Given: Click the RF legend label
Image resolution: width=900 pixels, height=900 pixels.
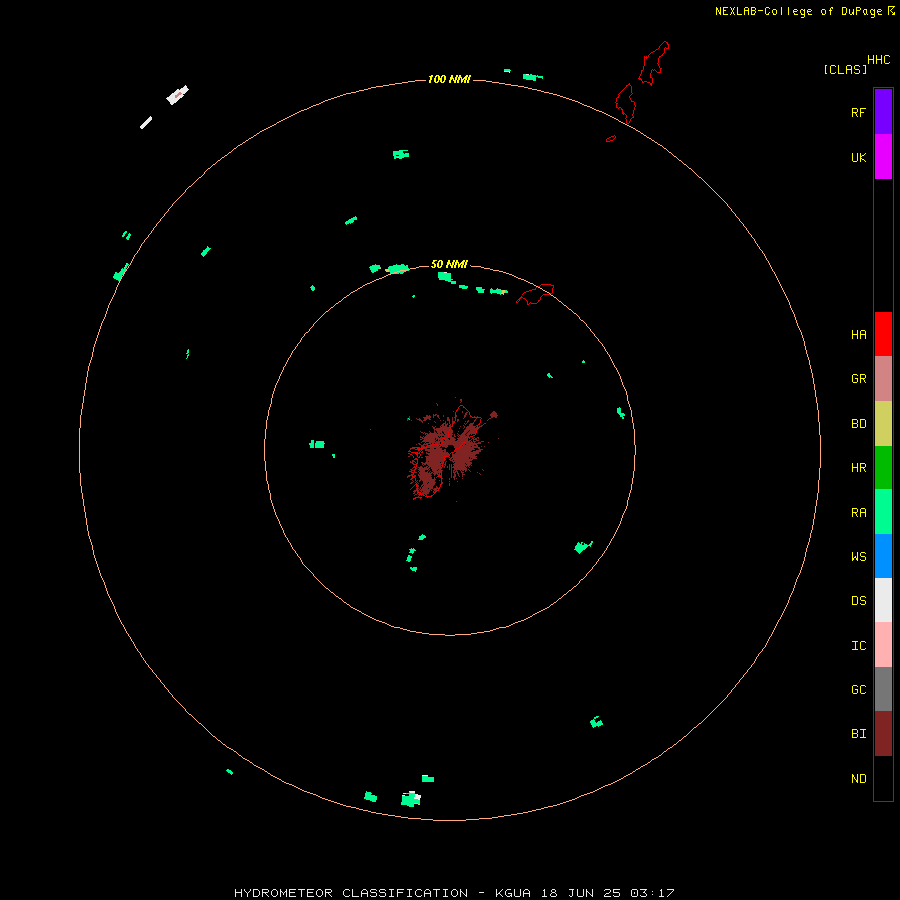Looking at the screenshot, I should (858, 112).
